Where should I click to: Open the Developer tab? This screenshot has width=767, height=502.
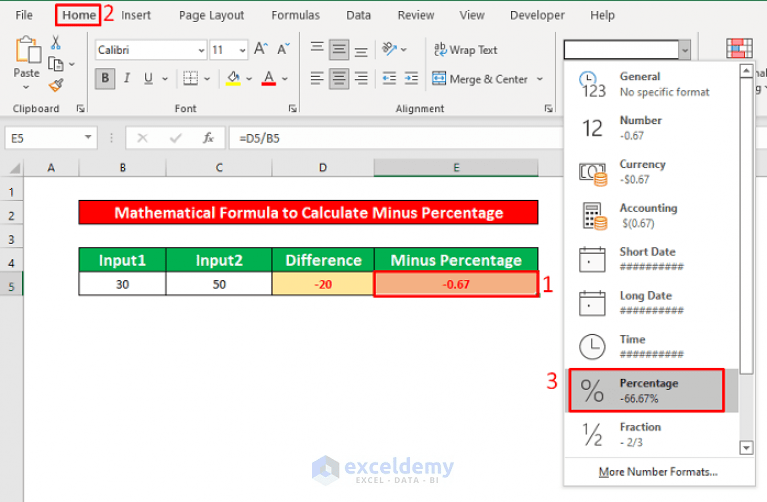(537, 15)
